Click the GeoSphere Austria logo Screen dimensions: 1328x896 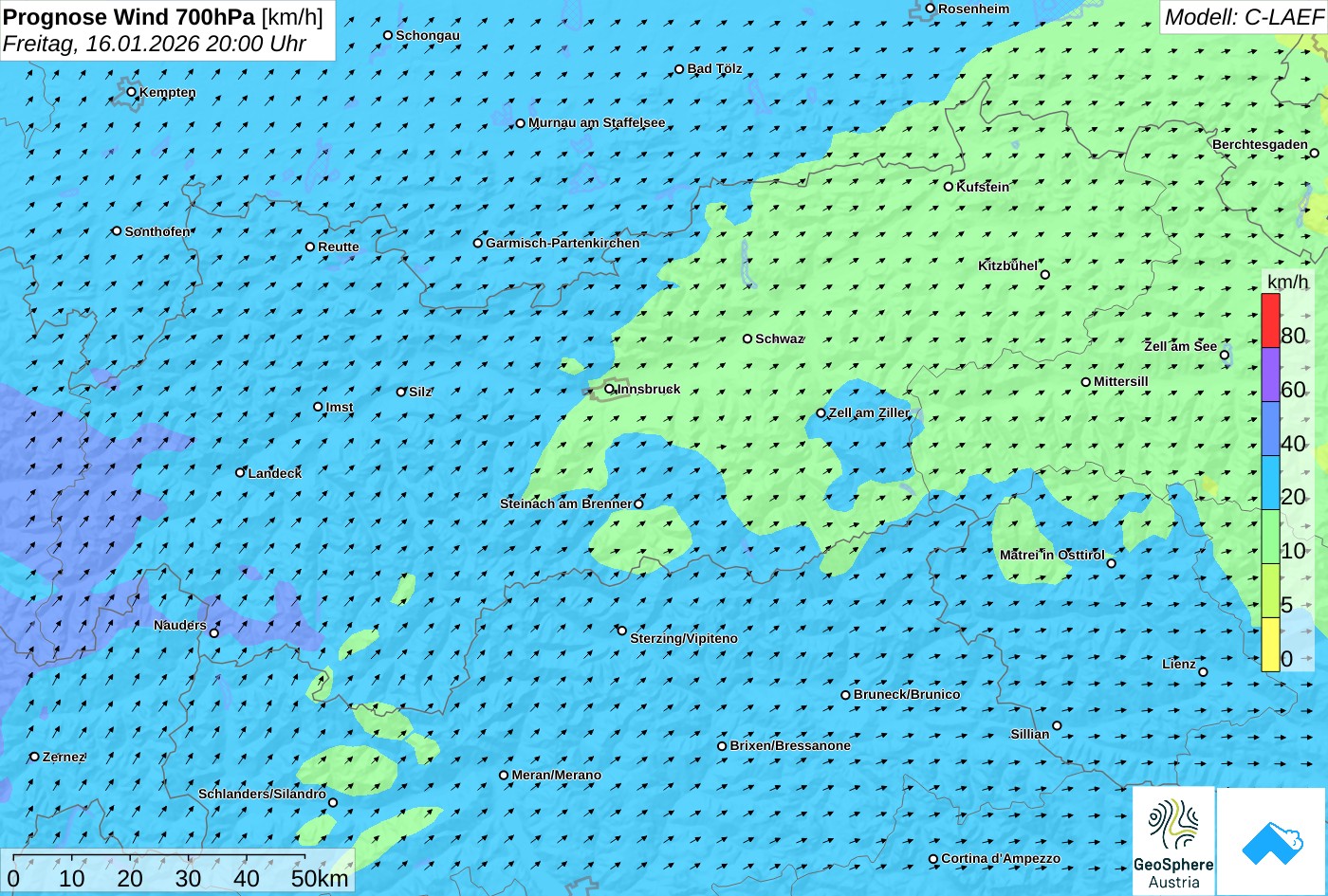(x=1173, y=841)
